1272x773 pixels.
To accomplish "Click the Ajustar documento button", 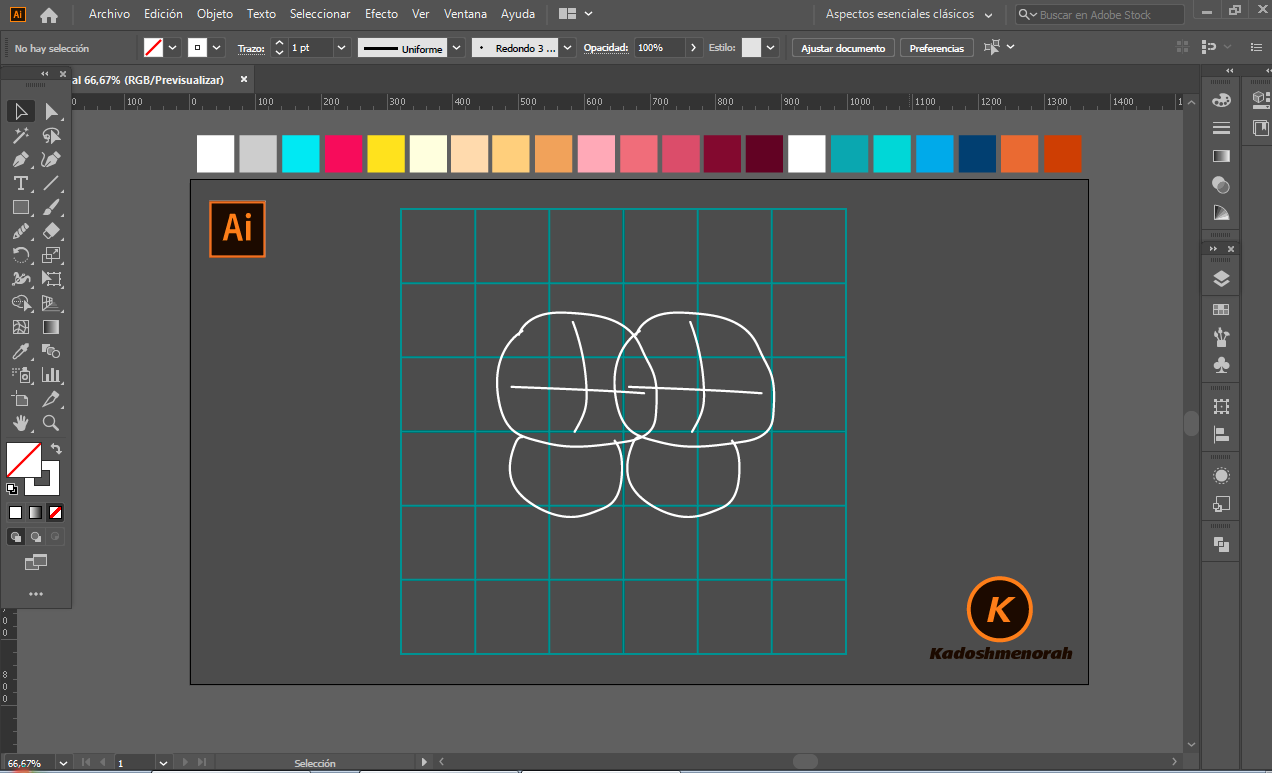I will click(843, 48).
